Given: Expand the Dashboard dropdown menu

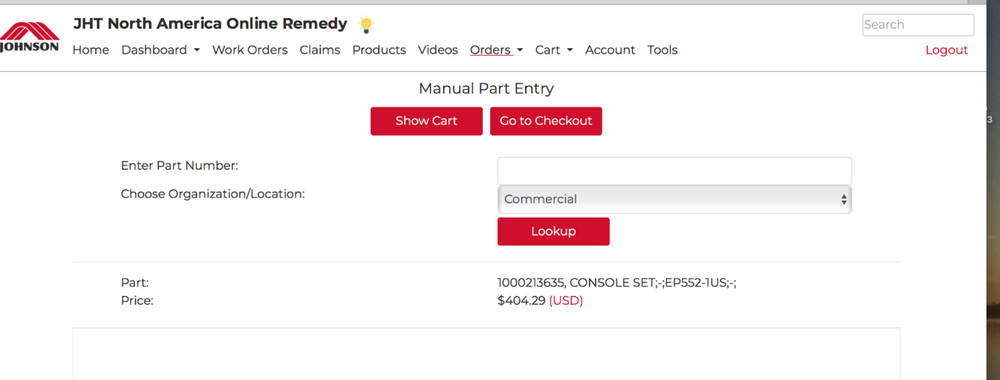Looking at the screenshot, I should (160, 50).
